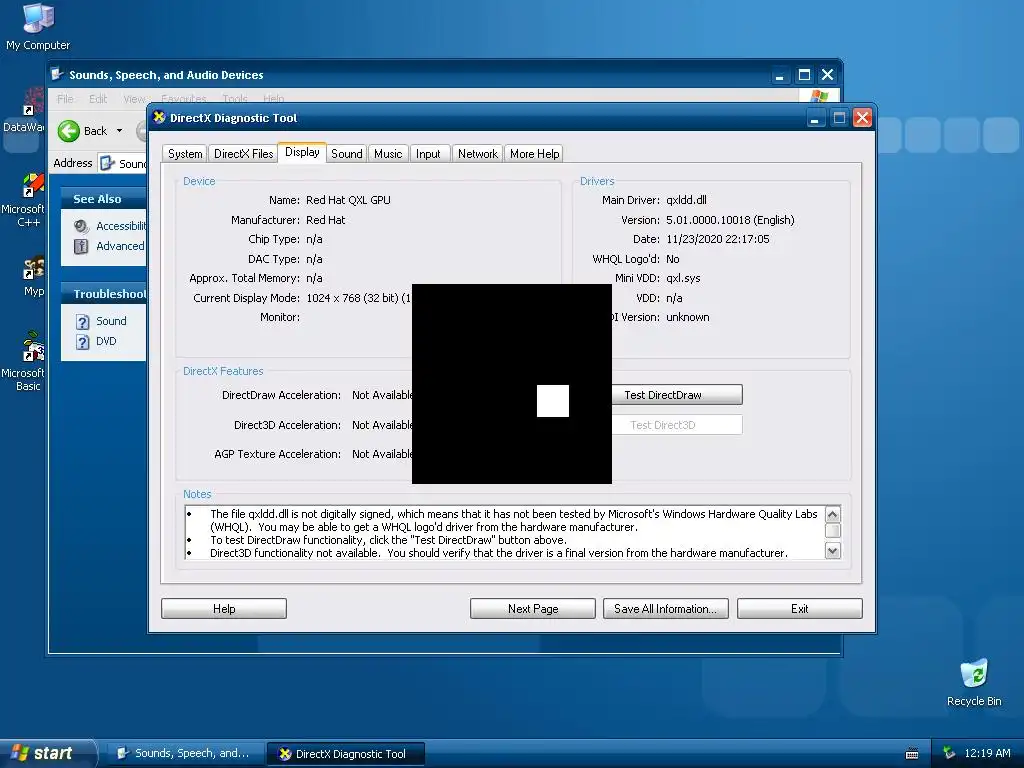Click the Test DirectDraw button

click(677, 394)
